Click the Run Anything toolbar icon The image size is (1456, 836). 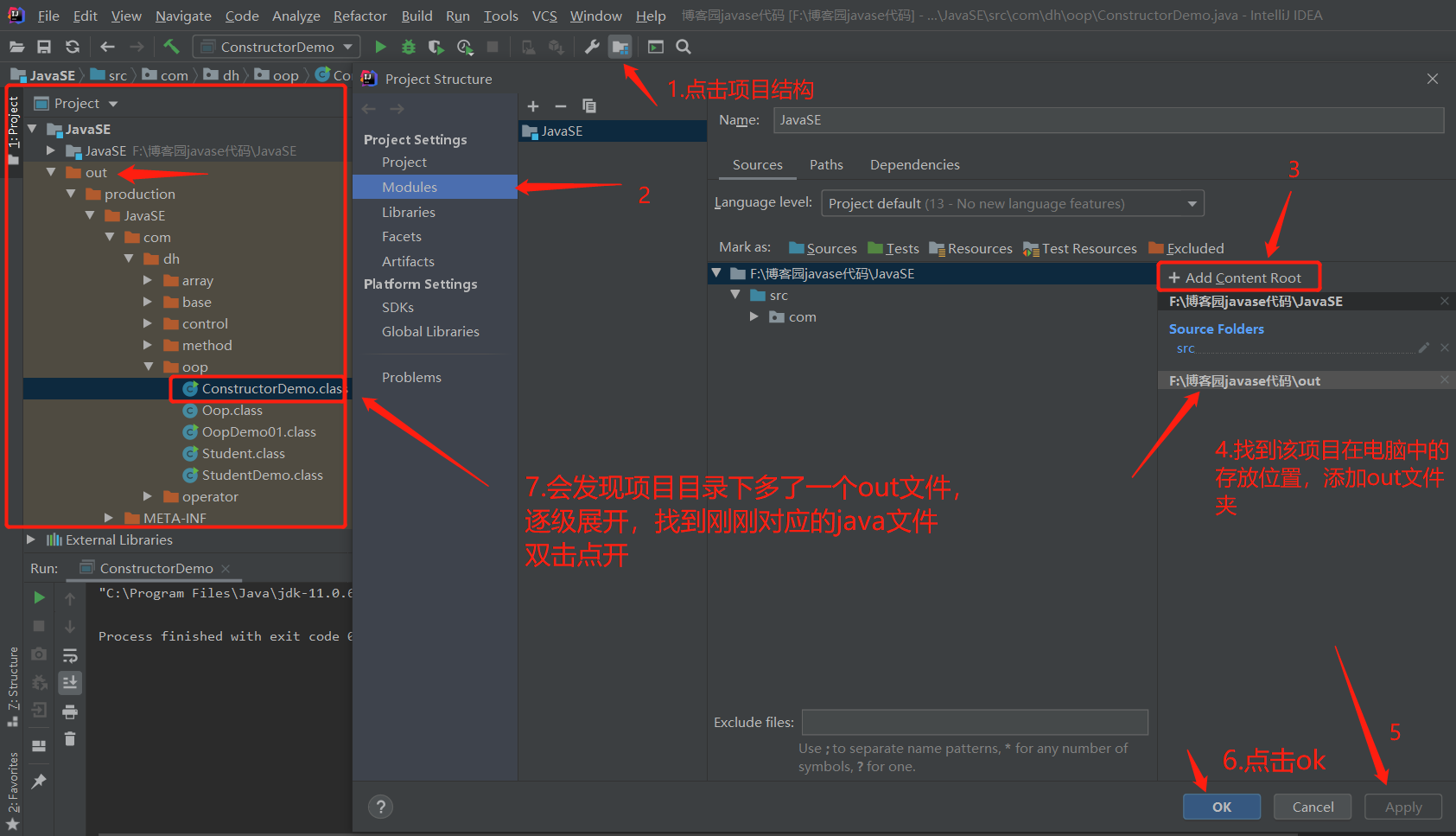pyautogui.click(x=656, y=47)
